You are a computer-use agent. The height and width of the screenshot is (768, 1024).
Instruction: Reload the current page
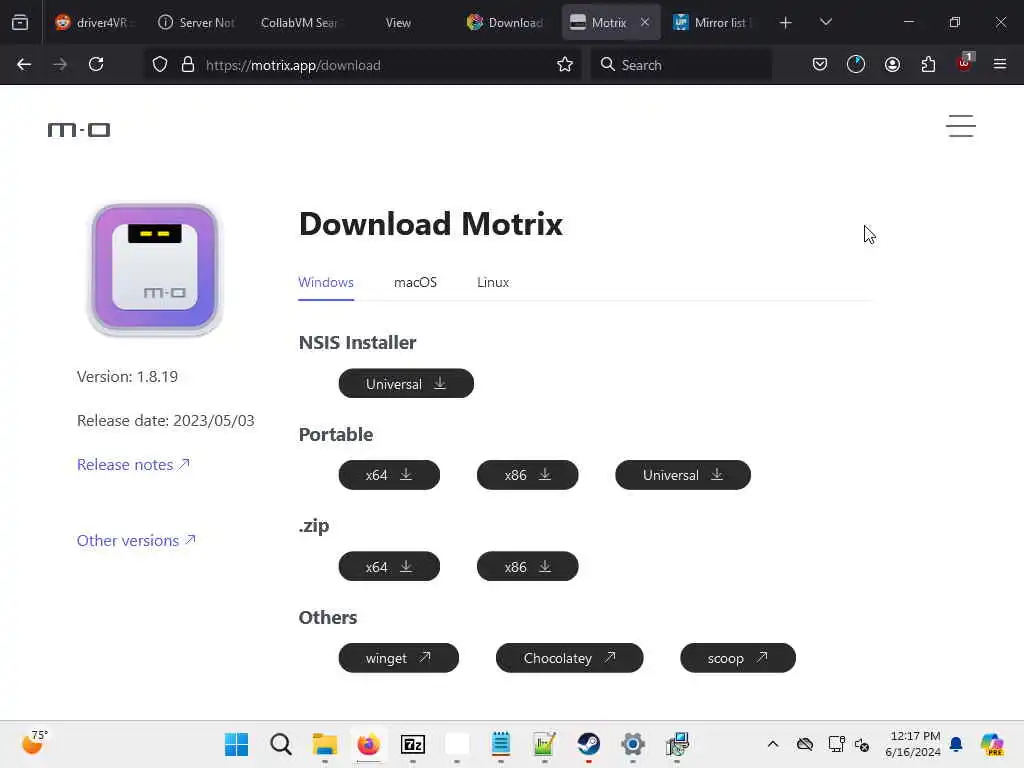point(96,65)
